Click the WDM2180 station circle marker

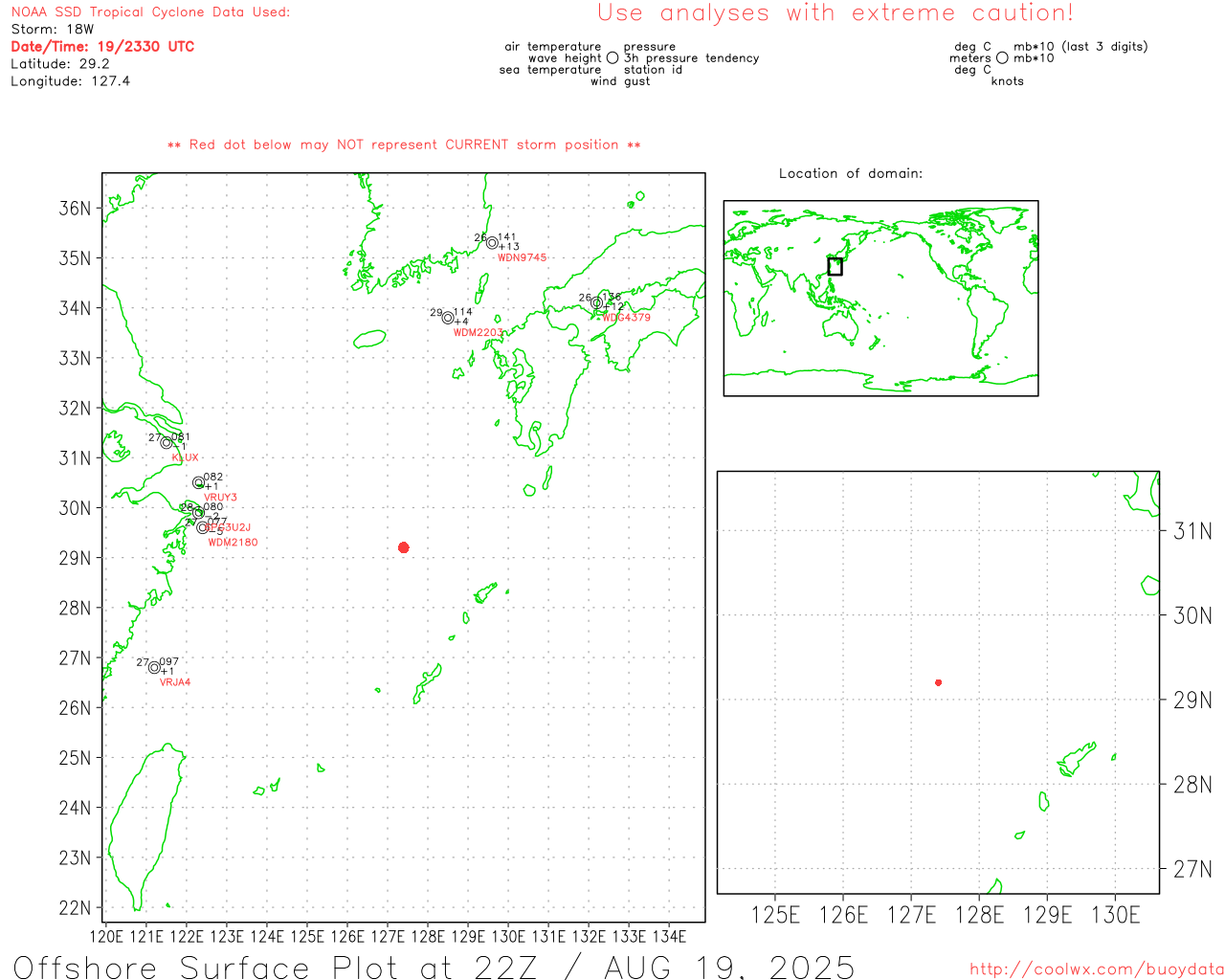pos(202,527)
